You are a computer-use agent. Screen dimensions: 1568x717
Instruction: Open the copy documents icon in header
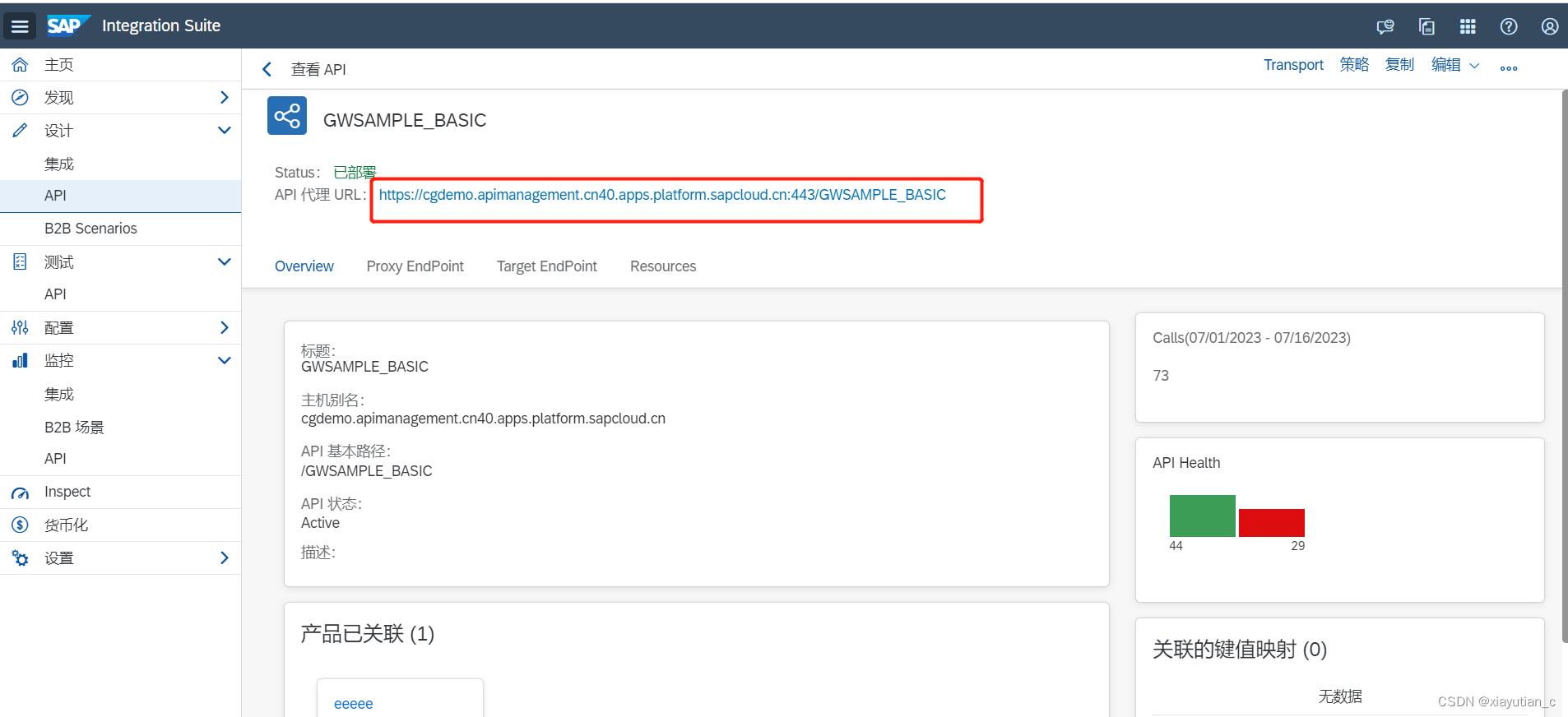coord(1427,26)
